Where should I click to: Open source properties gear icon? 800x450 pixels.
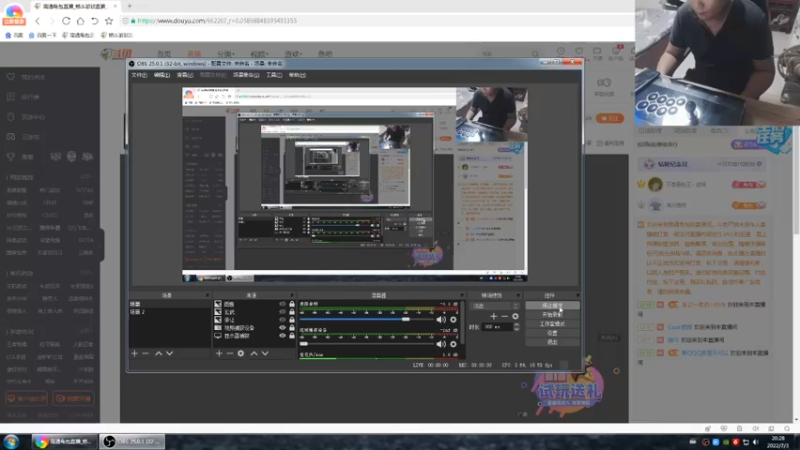pos(241,353)
